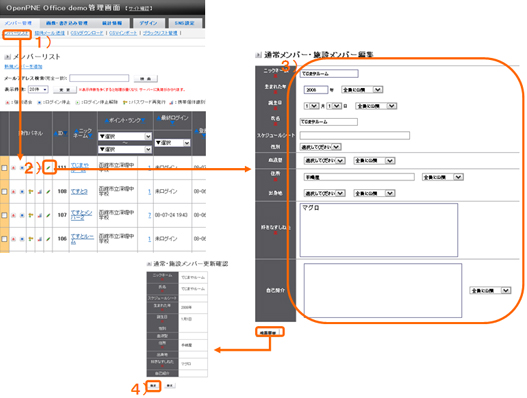Image resolution: width=527 pixels, height=398 pixels.
Task: Open the gender selection dropdown
Action: point(321,147)
